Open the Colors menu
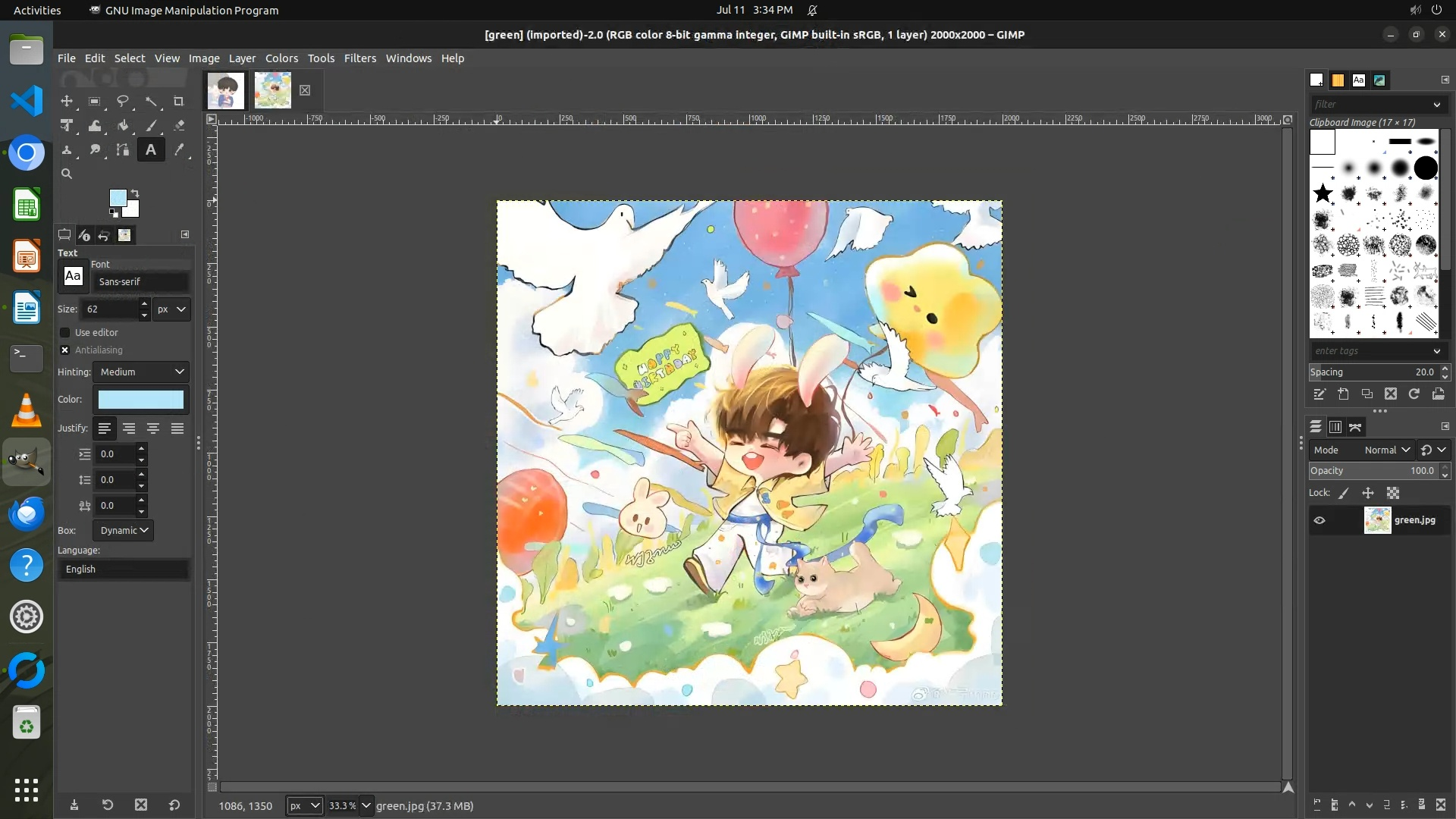Screen dimensions: 1456x819 point(281,58)
